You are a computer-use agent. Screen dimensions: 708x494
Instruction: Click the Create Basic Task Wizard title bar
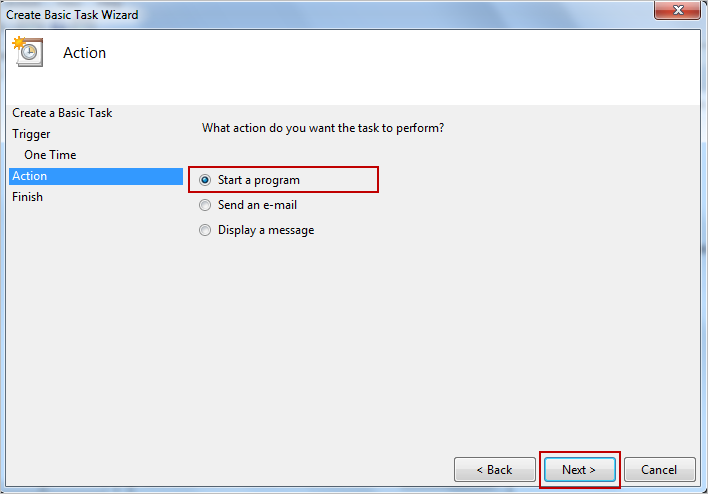click(x=300, y=14)
